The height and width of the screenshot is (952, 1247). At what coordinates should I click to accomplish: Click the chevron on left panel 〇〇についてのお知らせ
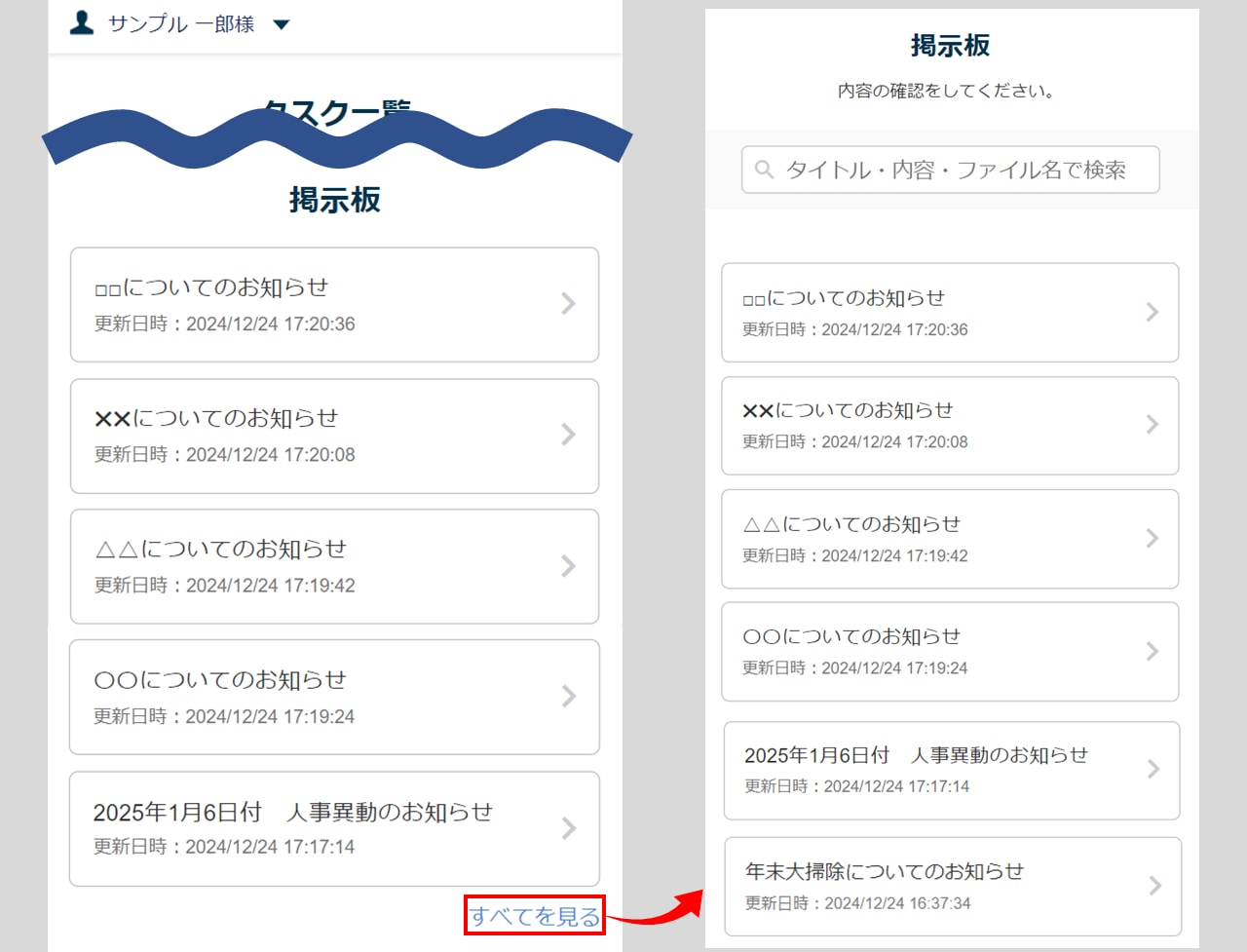(569, 697)
